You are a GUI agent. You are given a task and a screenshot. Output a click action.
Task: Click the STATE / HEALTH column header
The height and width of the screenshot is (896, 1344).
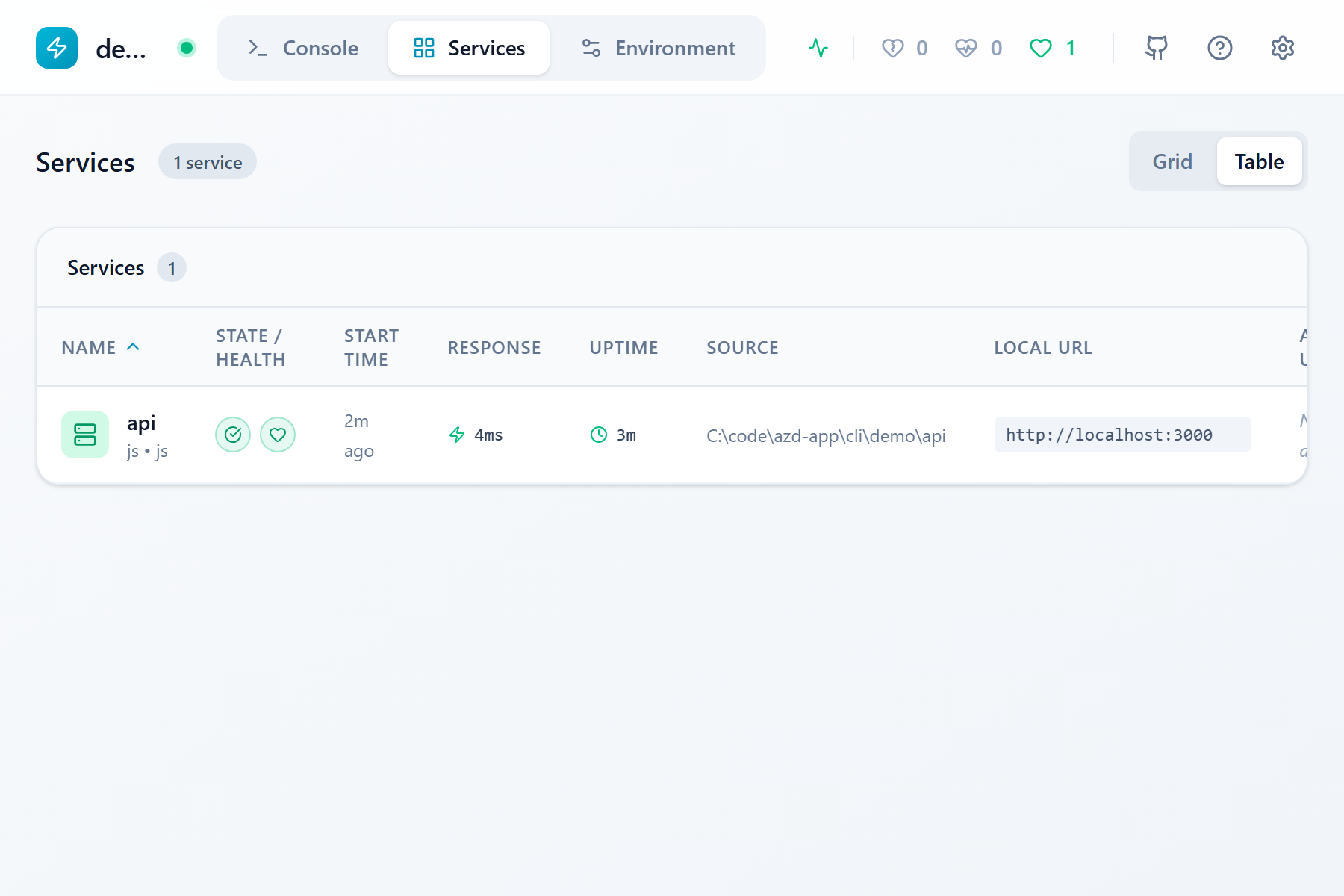pyautogui.click(x=250, y=346)
